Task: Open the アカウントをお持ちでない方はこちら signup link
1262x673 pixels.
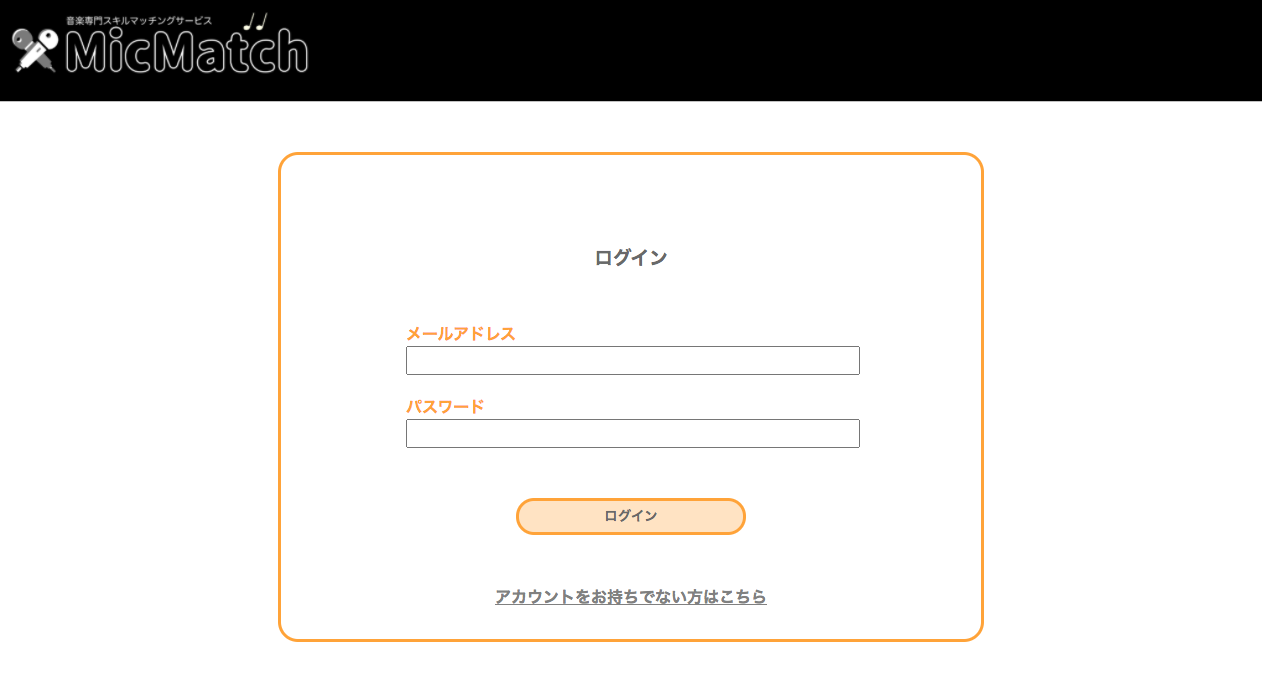Action: (x=630, y=597)
